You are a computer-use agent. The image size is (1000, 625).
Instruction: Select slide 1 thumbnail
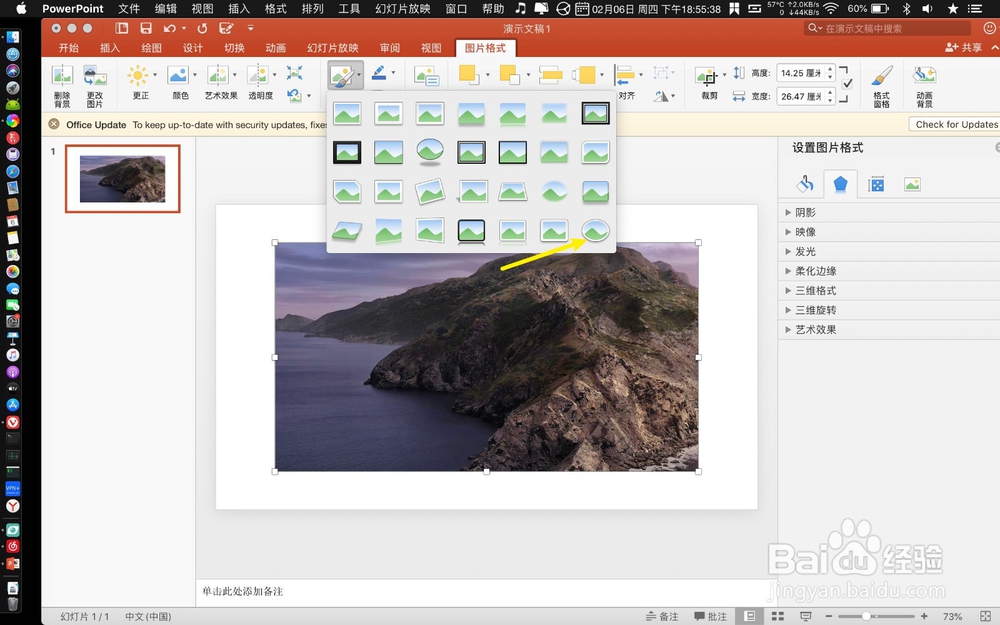pyautogui.click(x=122, y=179)
